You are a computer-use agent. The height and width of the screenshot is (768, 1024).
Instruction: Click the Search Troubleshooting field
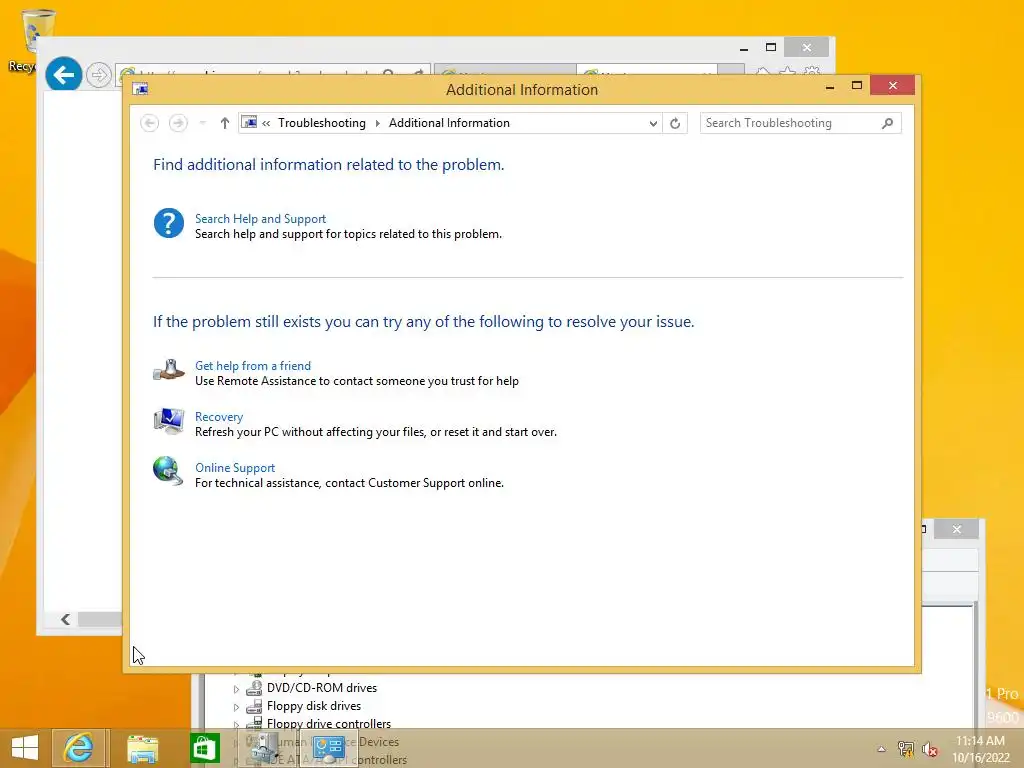click(x=800, y=123)
